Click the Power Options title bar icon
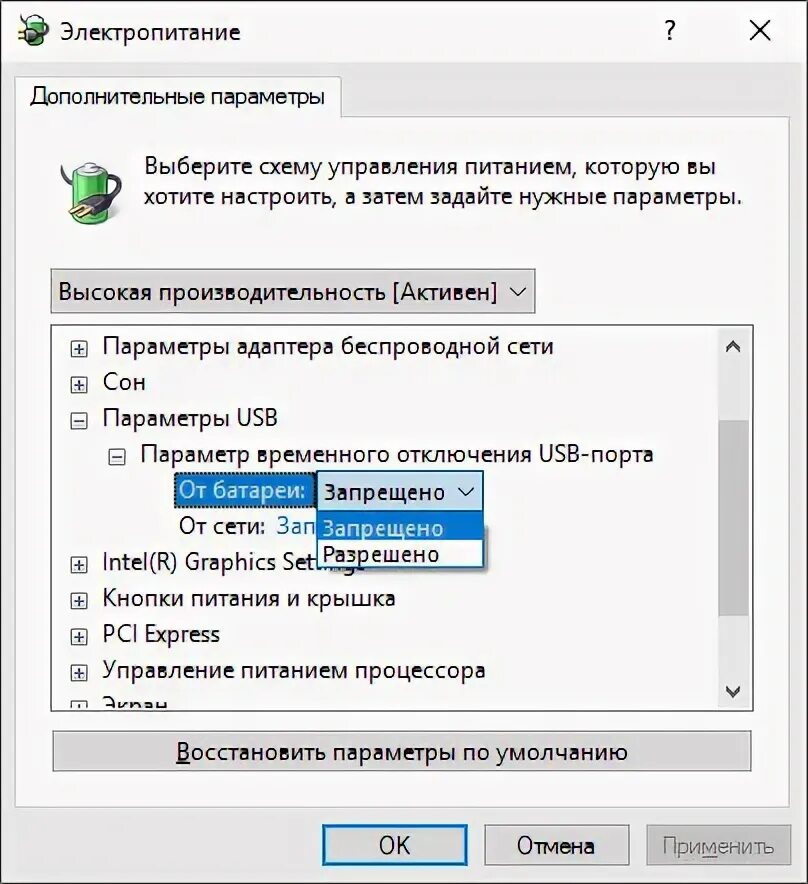This screenshot has width=808, height=884. point(33,30)
